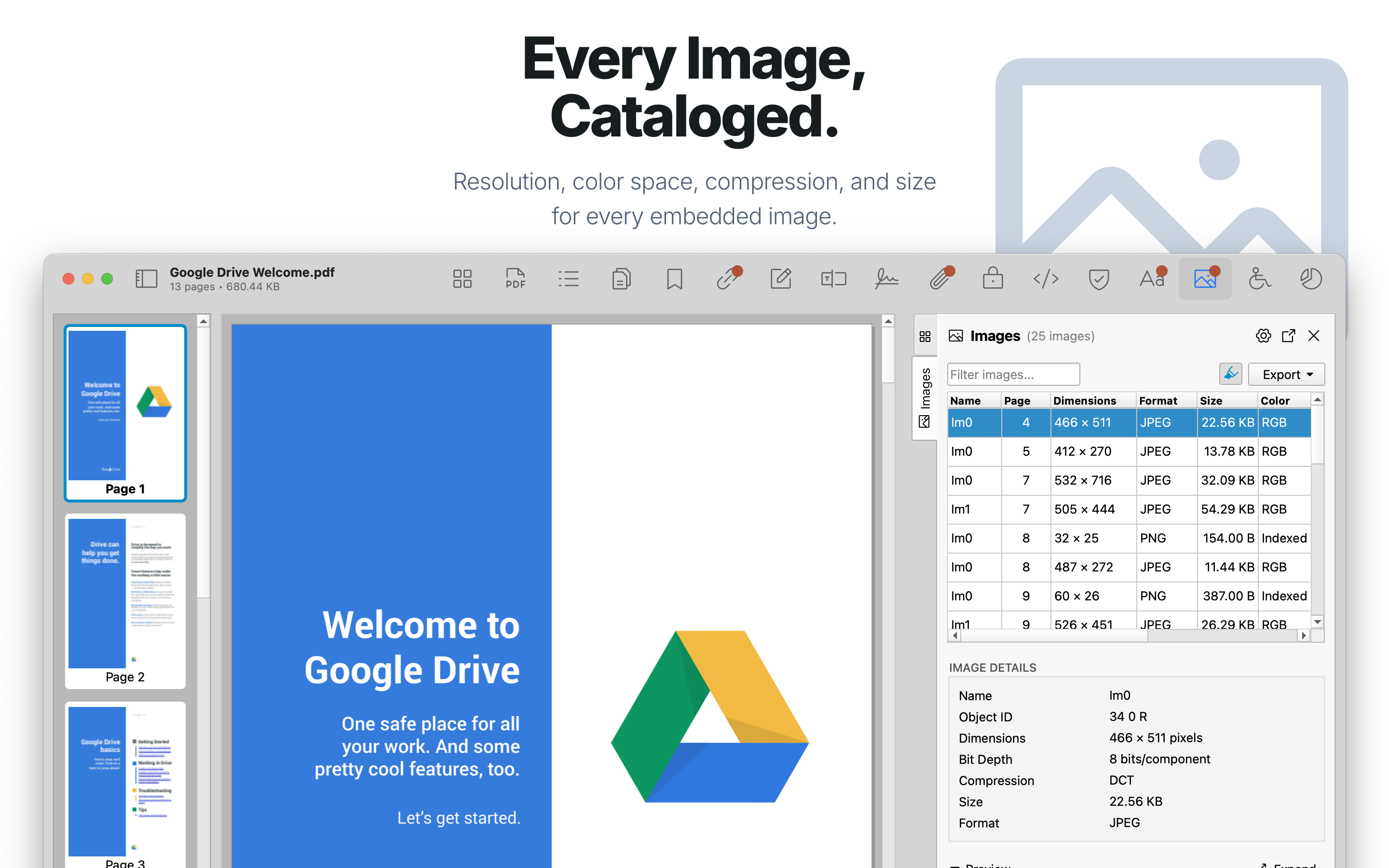1389x868 pixels.
Task: Open the shield validation tool
Action: [x=1099, y=279]
